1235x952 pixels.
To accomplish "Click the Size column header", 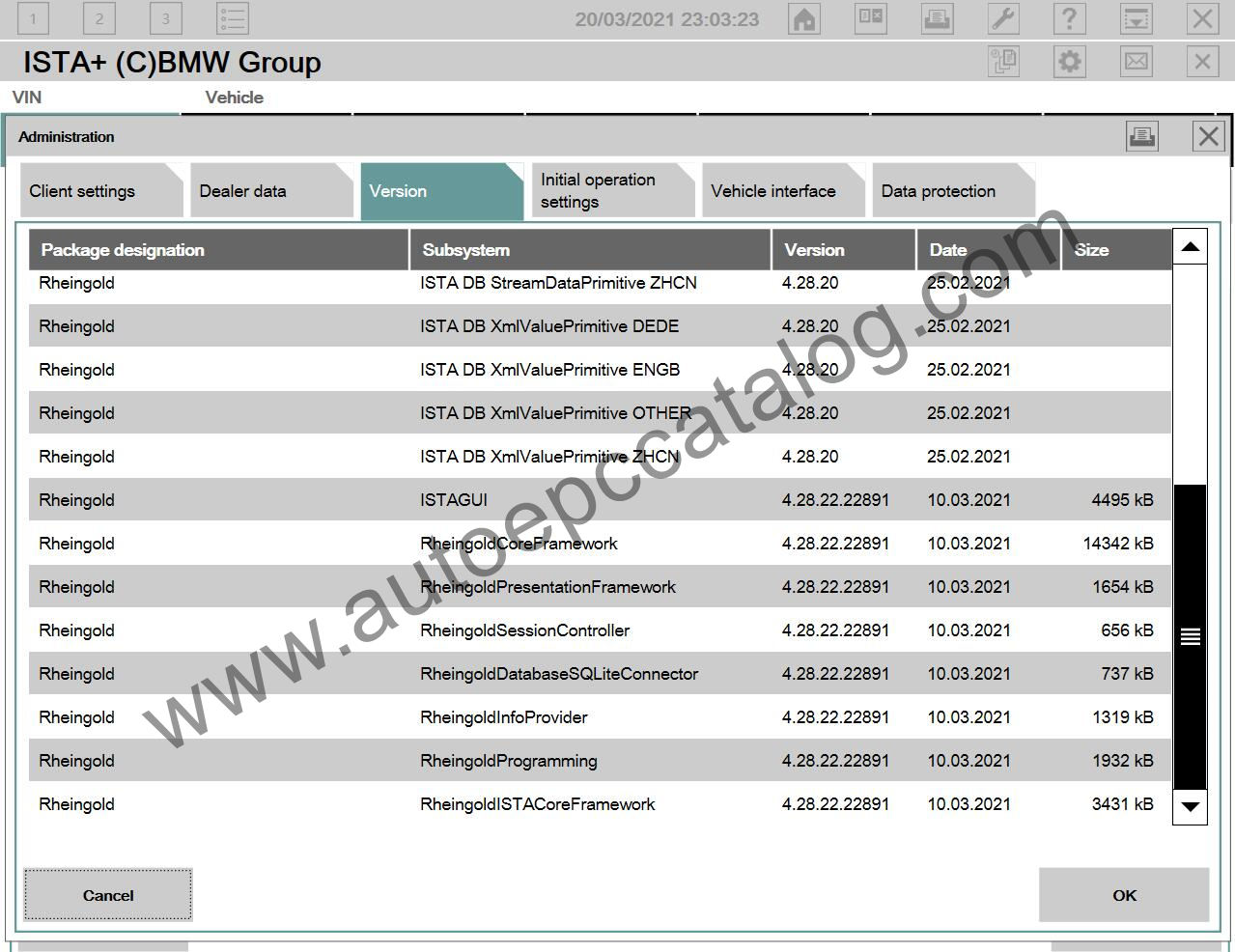I will click(1116, 250).
